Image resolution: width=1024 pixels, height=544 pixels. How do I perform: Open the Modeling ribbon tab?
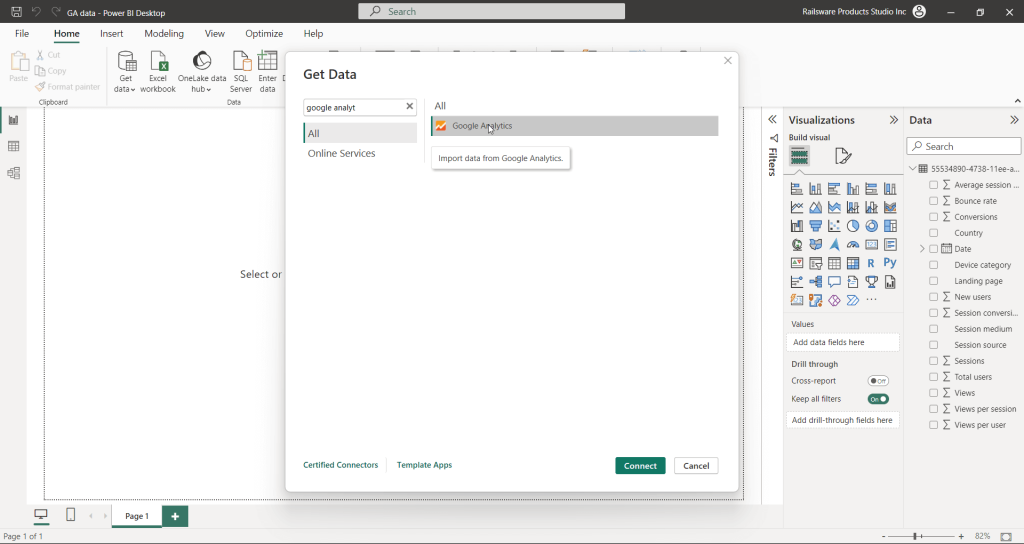coord(163,34)
